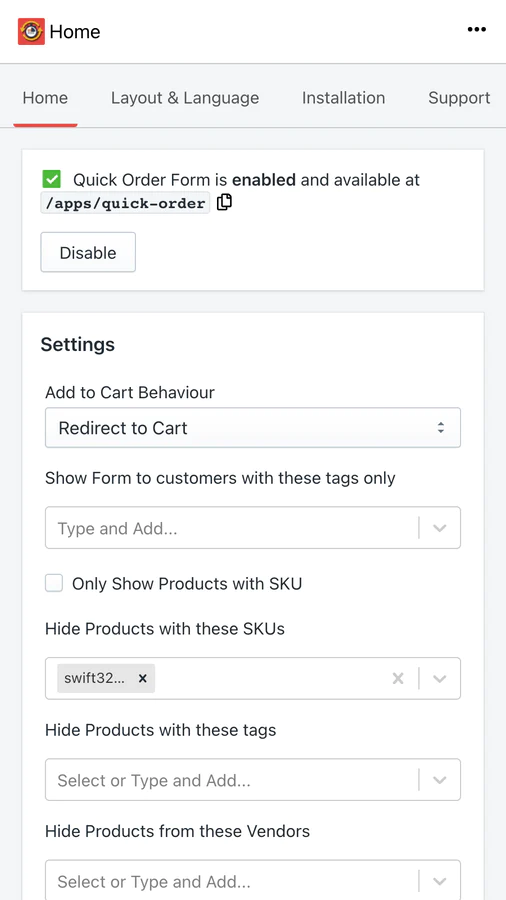Copy the /apps/quick-order path with clipboard icon
This screenshot has width=506, height=900.
point(224,203)
